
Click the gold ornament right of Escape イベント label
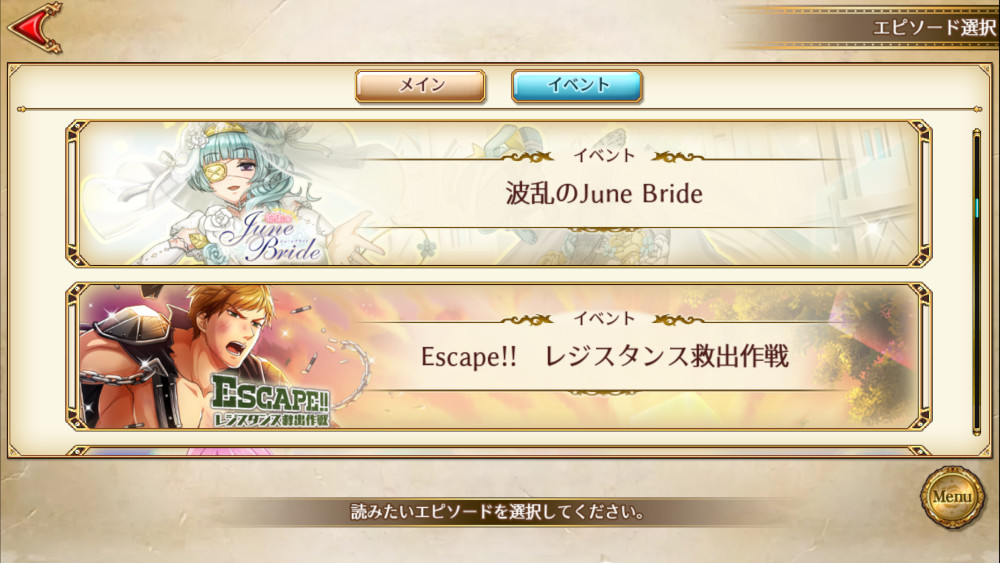[679, 319]
